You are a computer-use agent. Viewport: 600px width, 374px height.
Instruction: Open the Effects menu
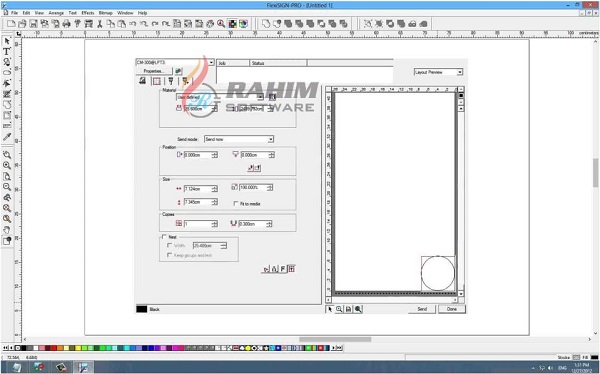pyautogui.click(x=88, y=13)
